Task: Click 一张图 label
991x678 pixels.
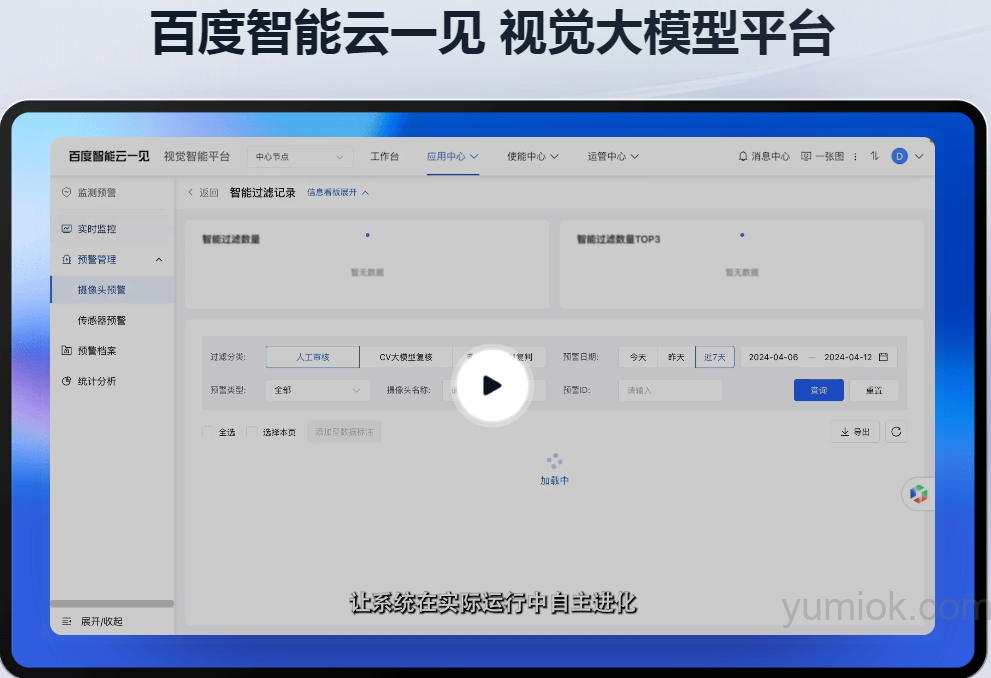Action: [x=829, y=156]
